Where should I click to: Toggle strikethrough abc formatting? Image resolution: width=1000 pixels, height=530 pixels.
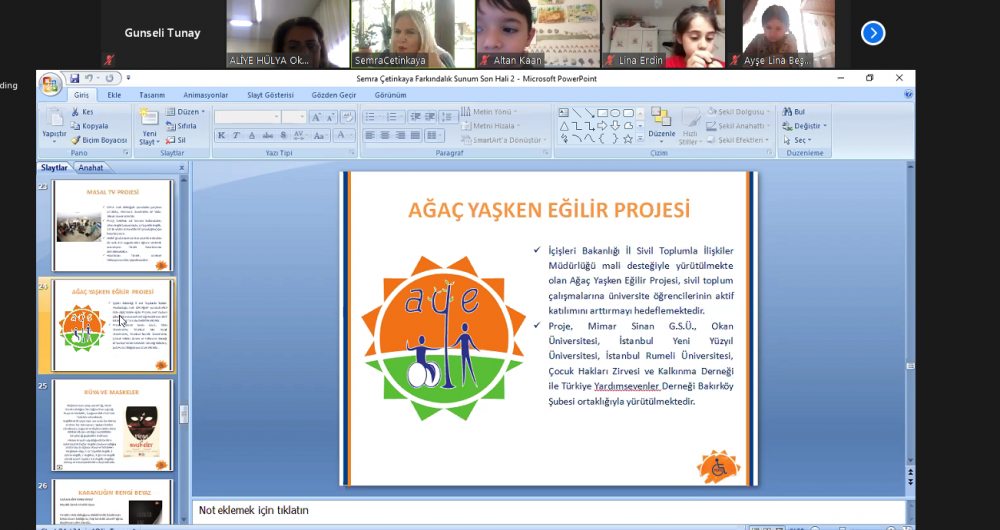click(x=268, y=135)
